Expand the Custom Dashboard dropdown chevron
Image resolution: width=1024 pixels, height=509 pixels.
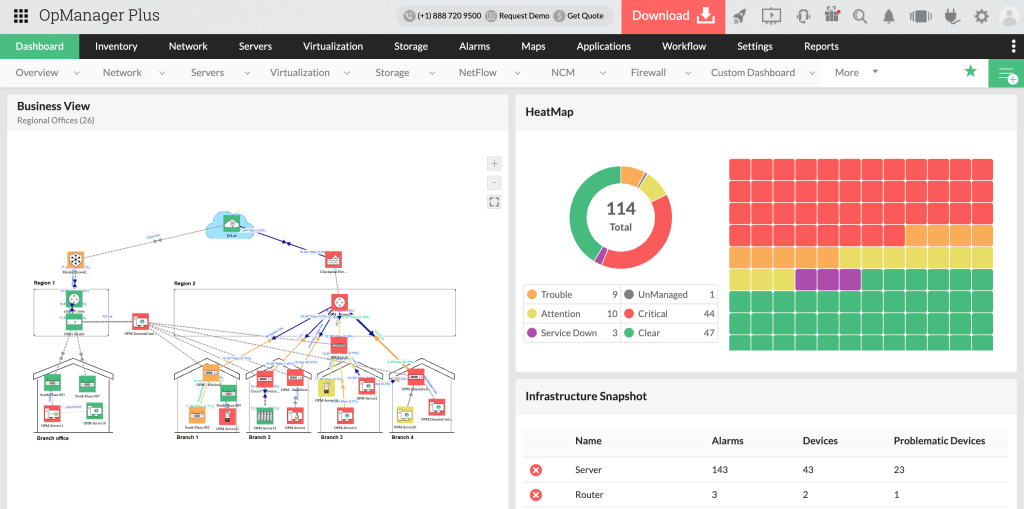(x=813, y=73)
